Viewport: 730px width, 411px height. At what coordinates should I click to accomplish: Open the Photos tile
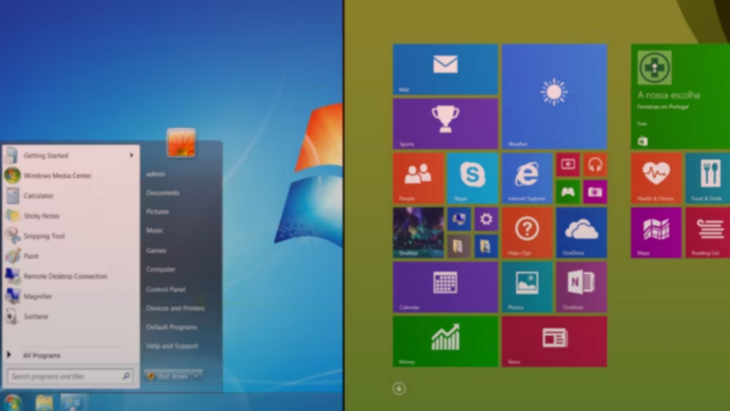(527, 287)
